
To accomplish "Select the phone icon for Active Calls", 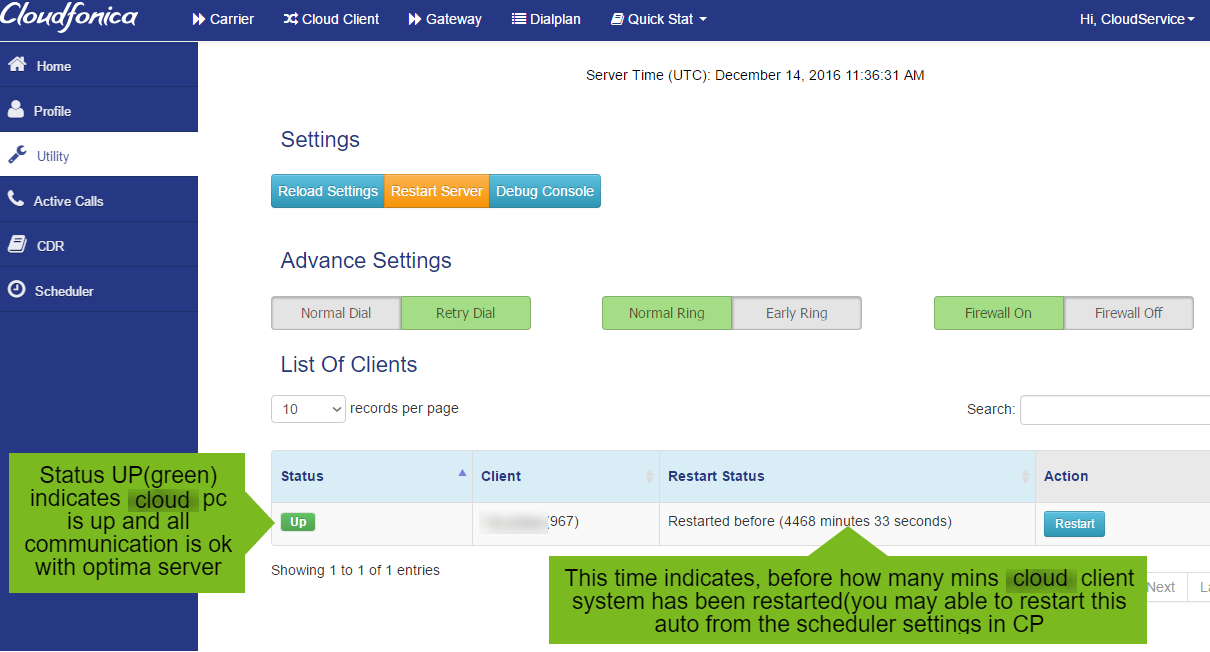I will (16, 199).
